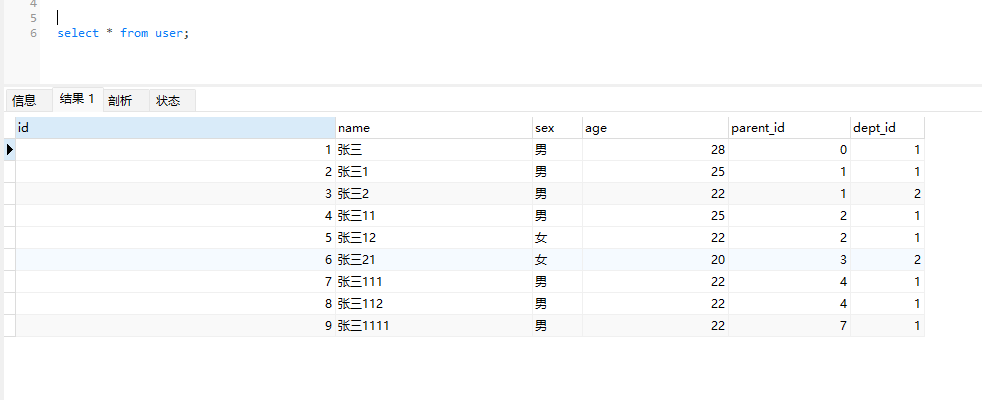Switch to the 剖析 tab
The width and height of the screenshot is (982, 400).
[125, 100]
